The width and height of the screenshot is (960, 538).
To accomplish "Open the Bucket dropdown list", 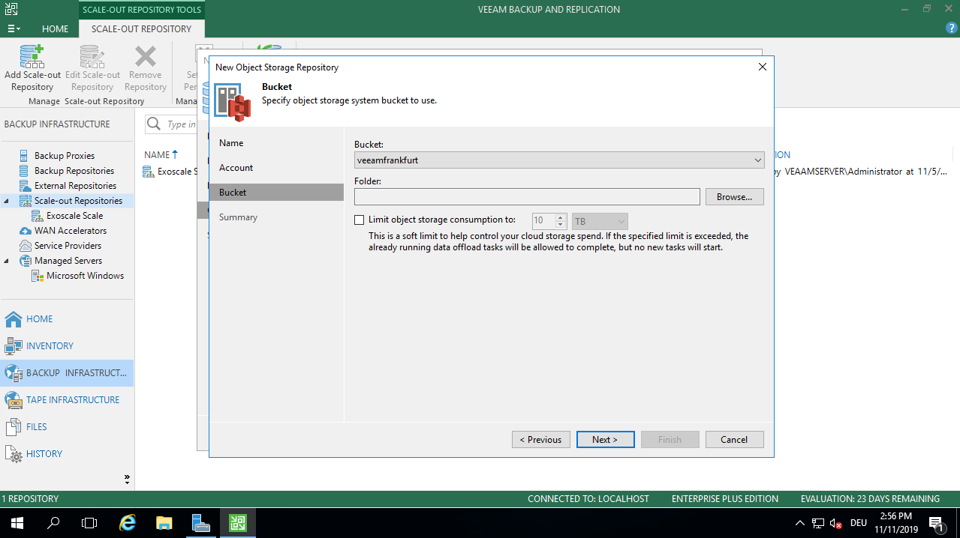I will click(758, 160).
